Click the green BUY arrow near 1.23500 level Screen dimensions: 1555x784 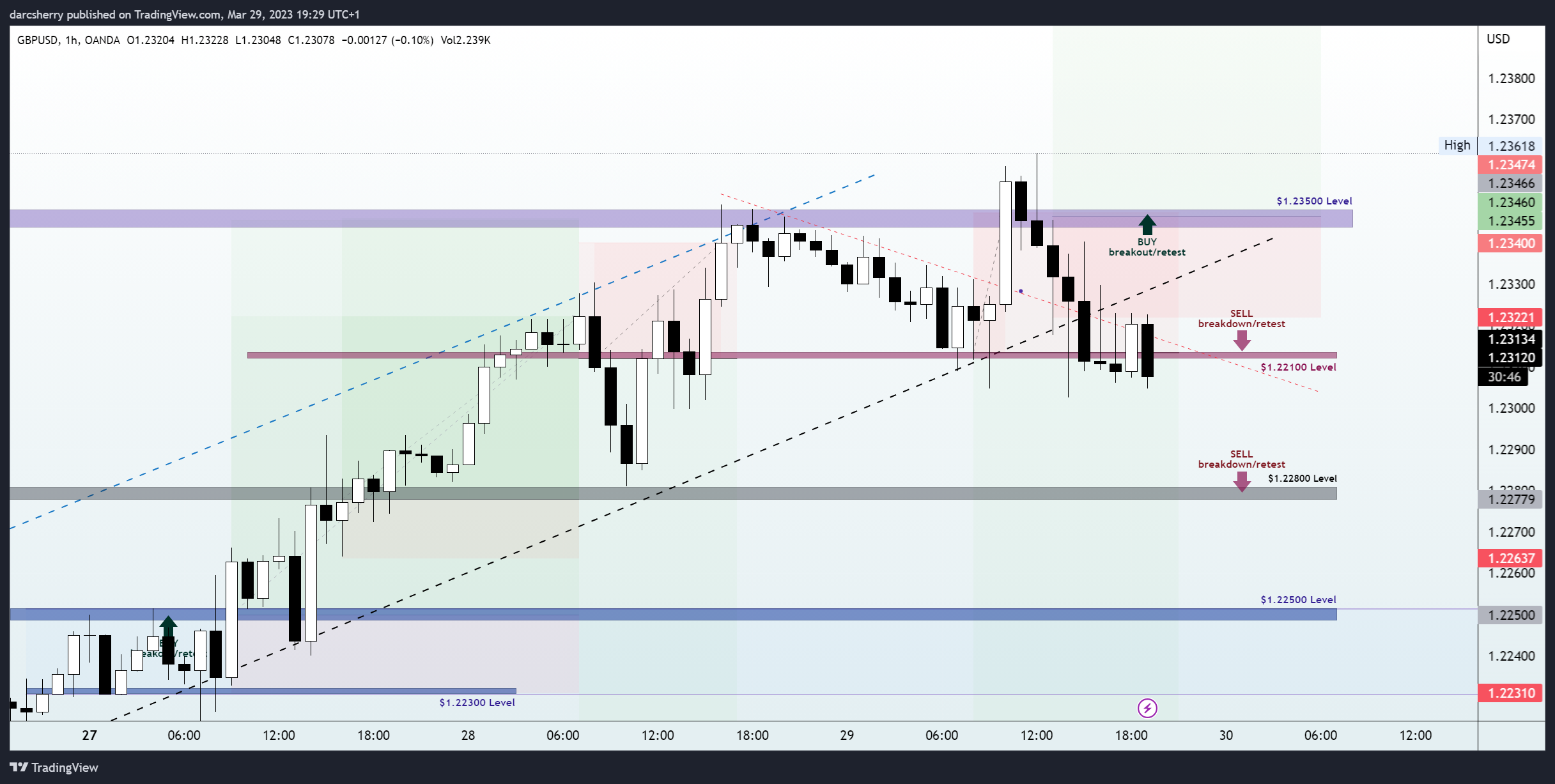click(x=1147, y=224)
